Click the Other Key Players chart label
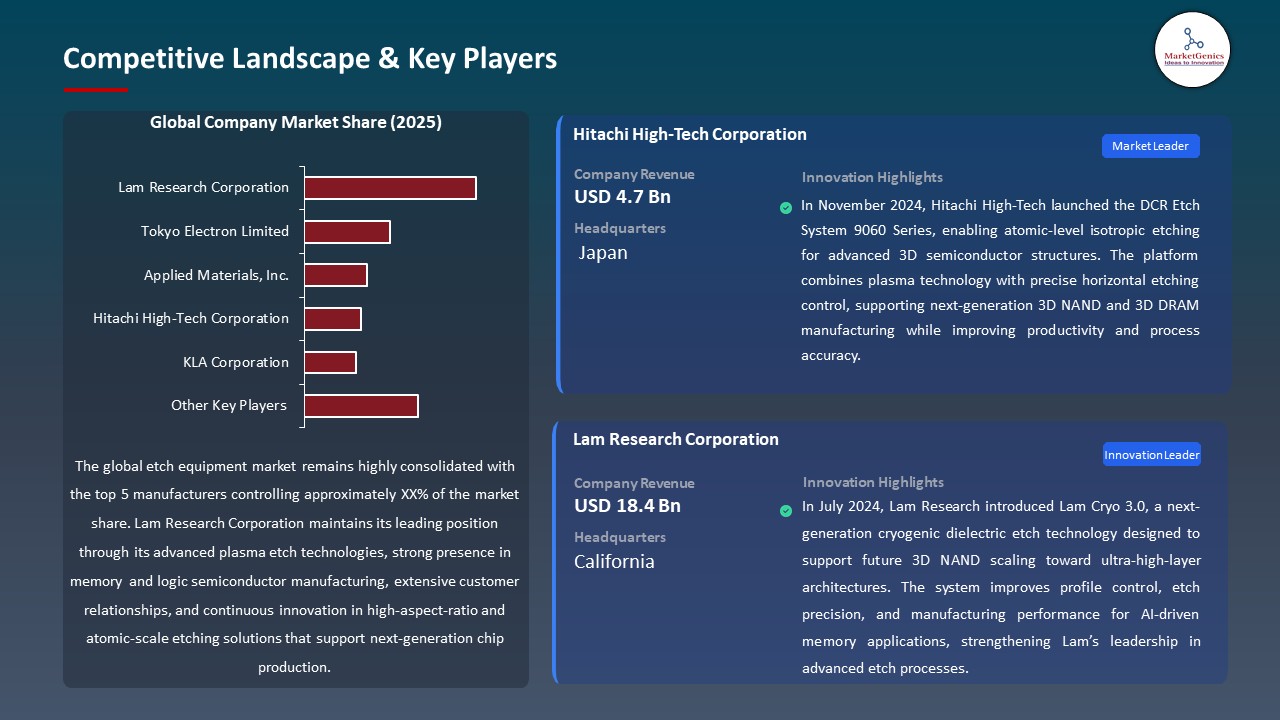 [229, 406]
